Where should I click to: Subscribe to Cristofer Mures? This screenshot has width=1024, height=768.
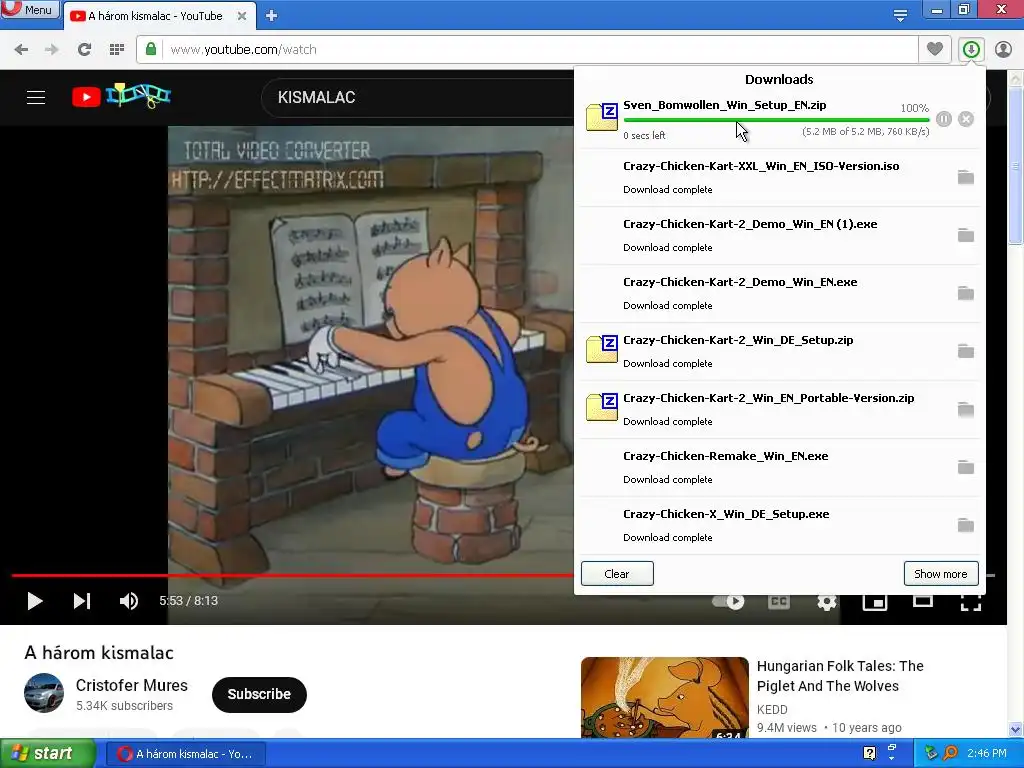pos(259,694)
